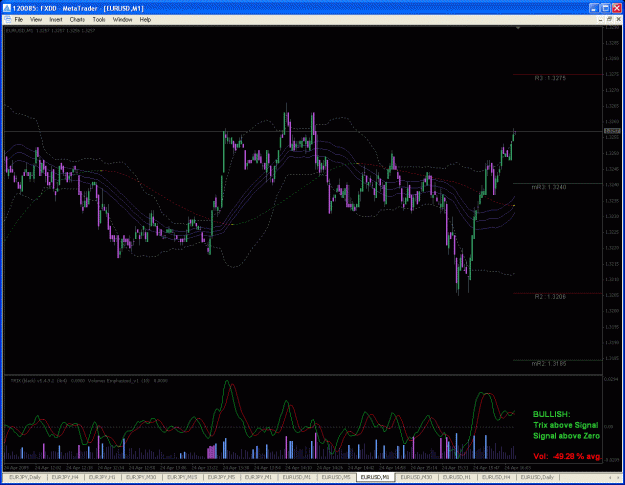Click the chart document icon beside File
This screenshot has height=485, width=625.
click(x=7, y=20)
